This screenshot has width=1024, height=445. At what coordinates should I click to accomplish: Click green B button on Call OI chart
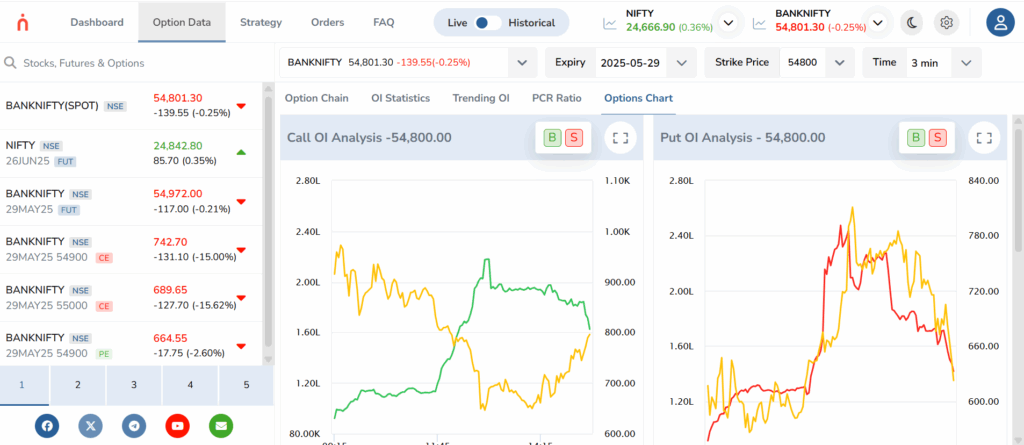tap(552, 138)
